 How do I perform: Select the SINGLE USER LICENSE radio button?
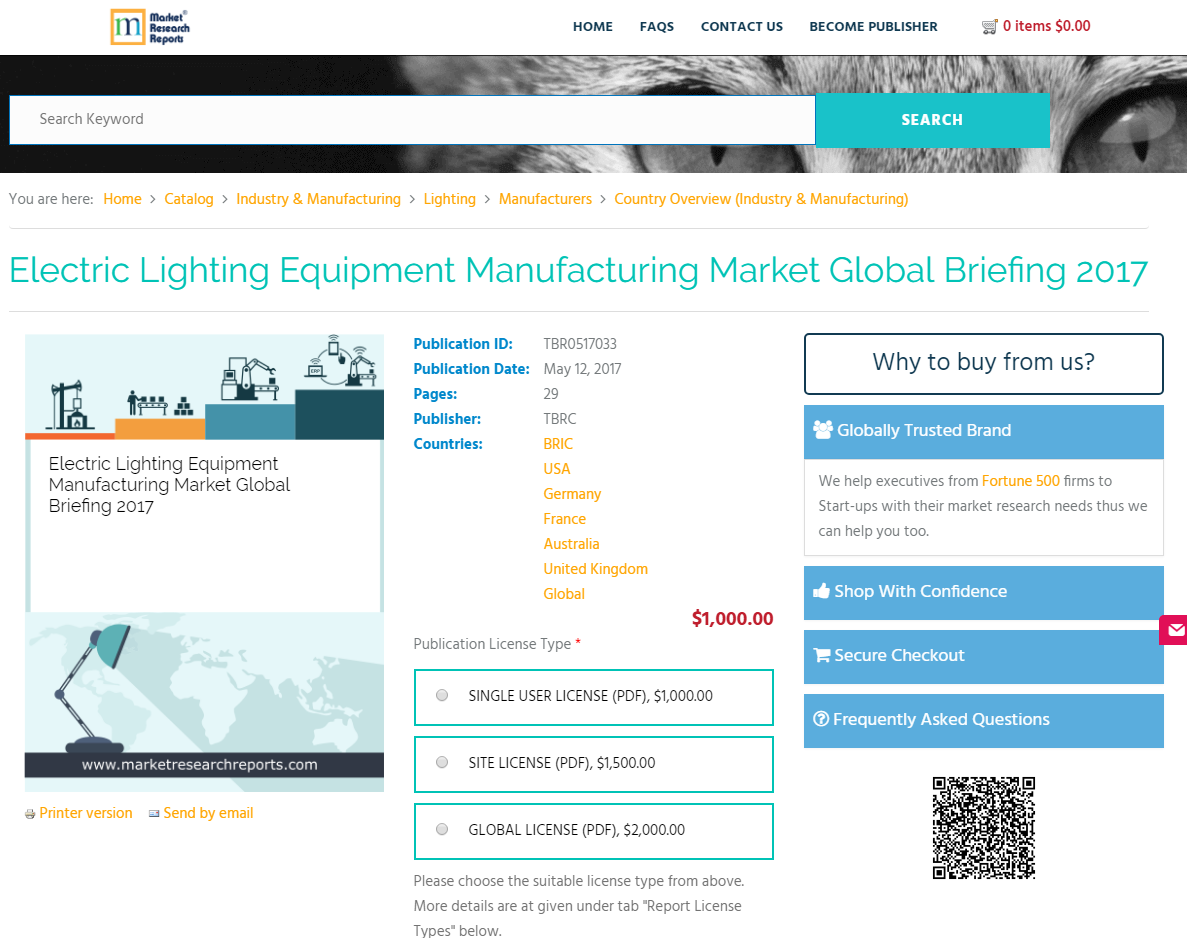[x=442, y=694]
